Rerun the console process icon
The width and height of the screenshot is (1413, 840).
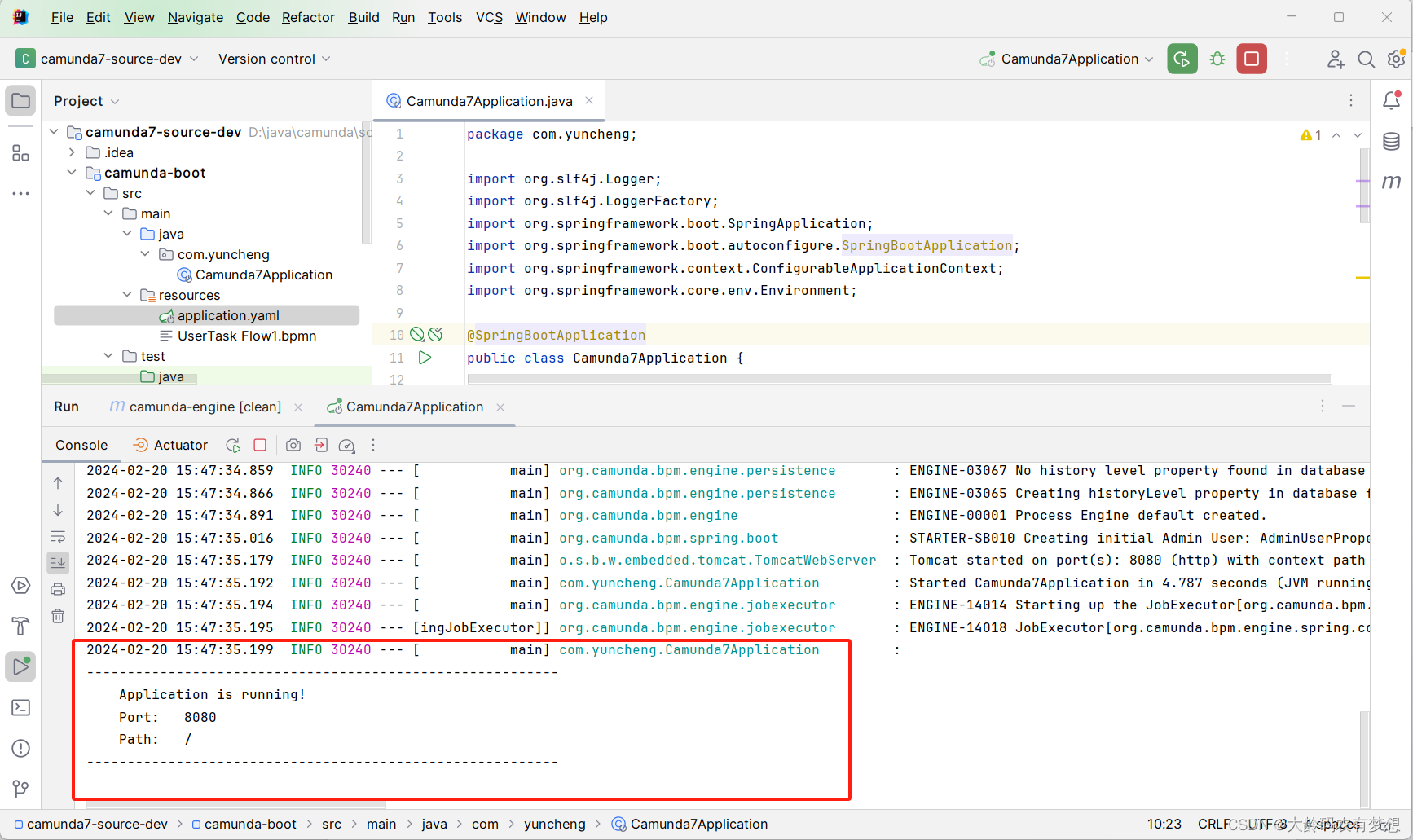(x=233, y=445)
